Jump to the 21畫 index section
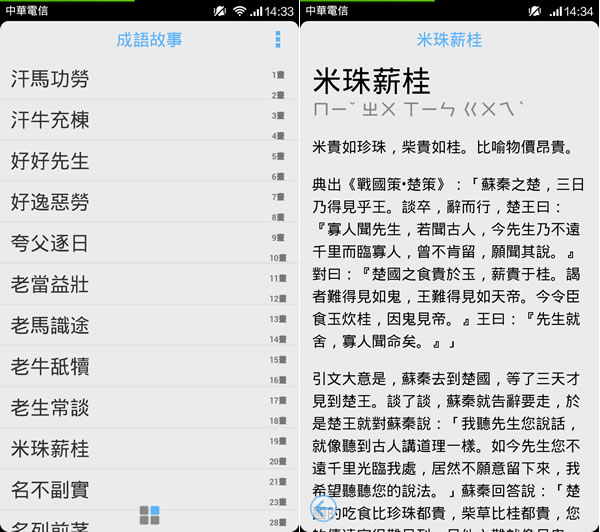The image size is (600, 532). click(x=278, y=481)
